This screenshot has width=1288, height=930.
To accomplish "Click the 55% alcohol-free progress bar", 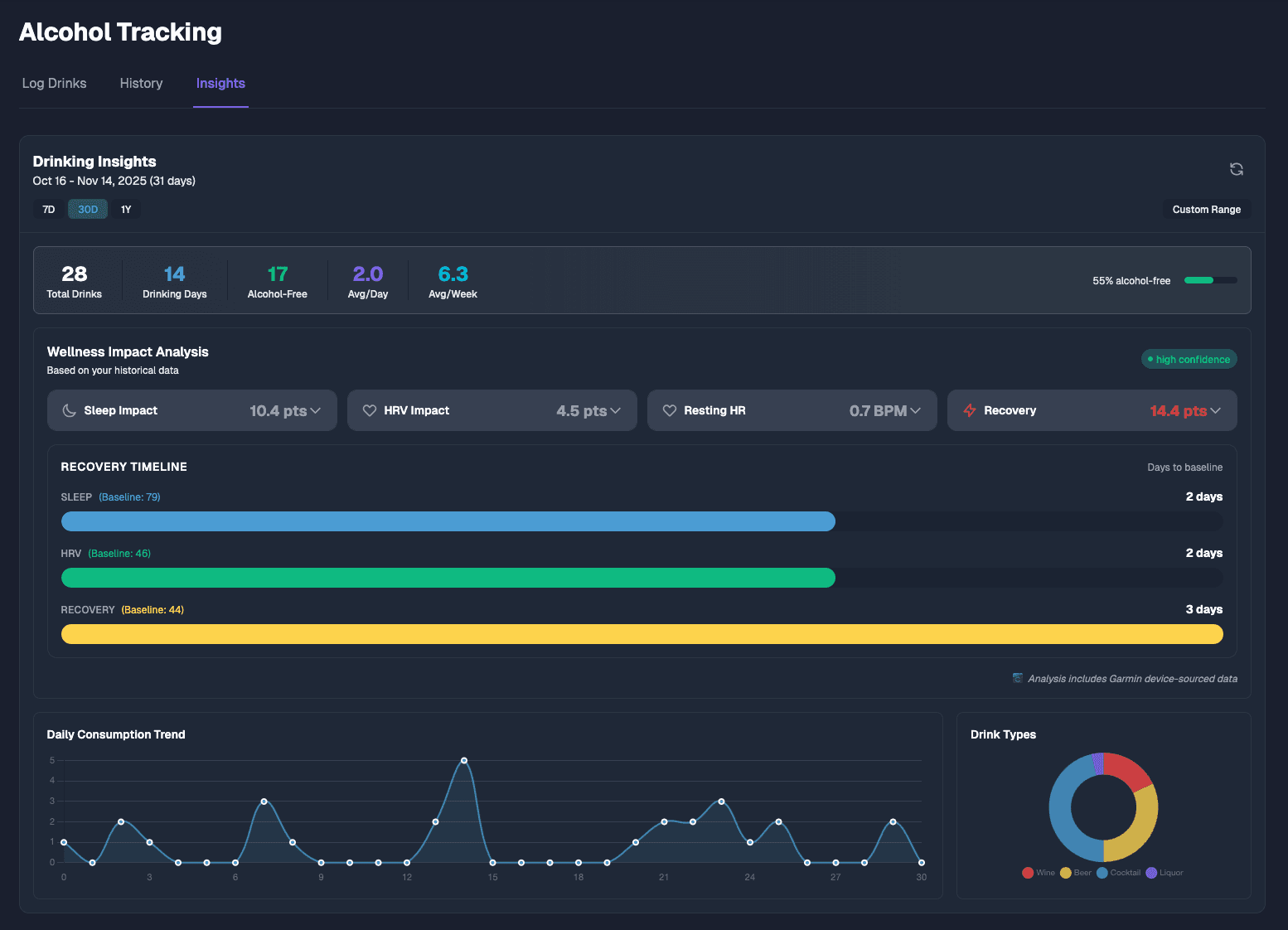I will click(x=1210, y=280).
